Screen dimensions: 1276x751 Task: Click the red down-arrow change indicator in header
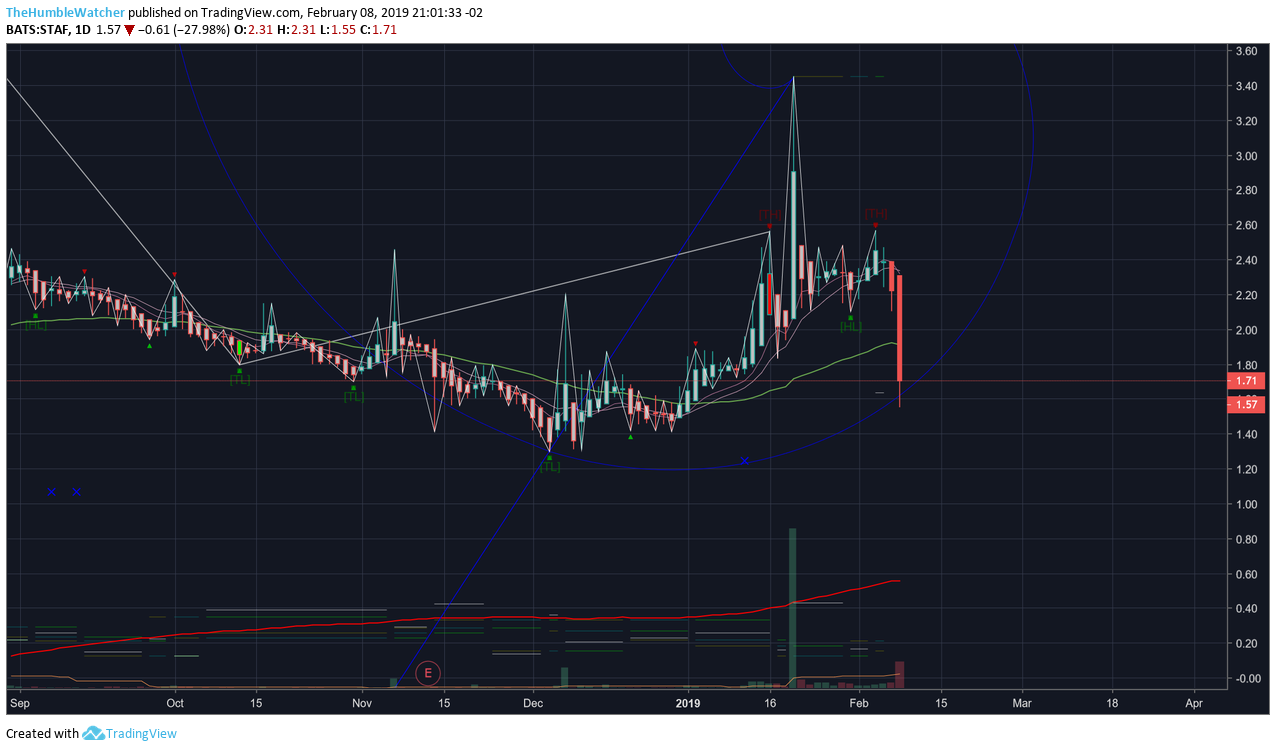(x=130, y=30)
